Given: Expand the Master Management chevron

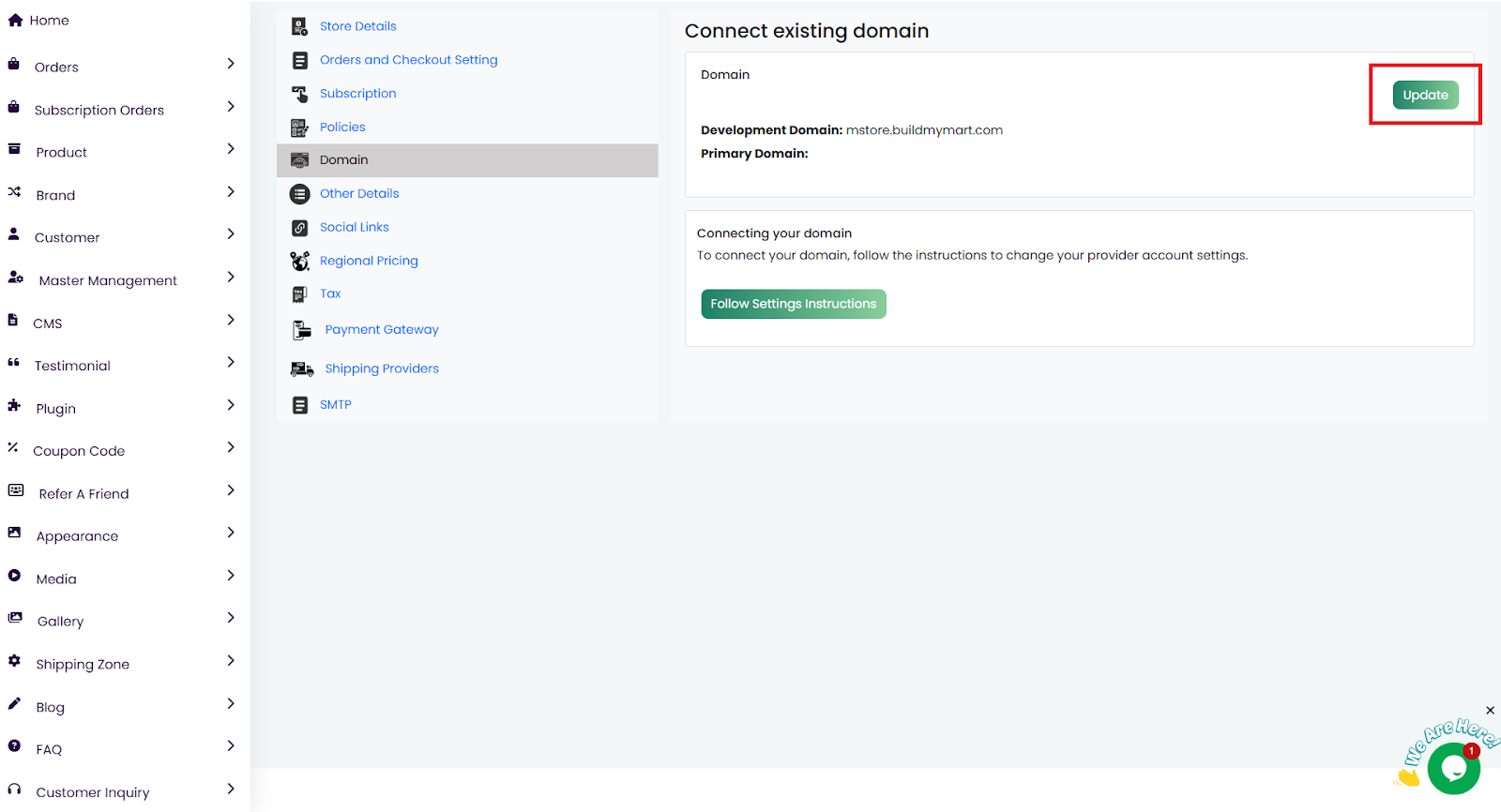Looking at the screenshot, I should pyautogui.click(x=231, y=277).
